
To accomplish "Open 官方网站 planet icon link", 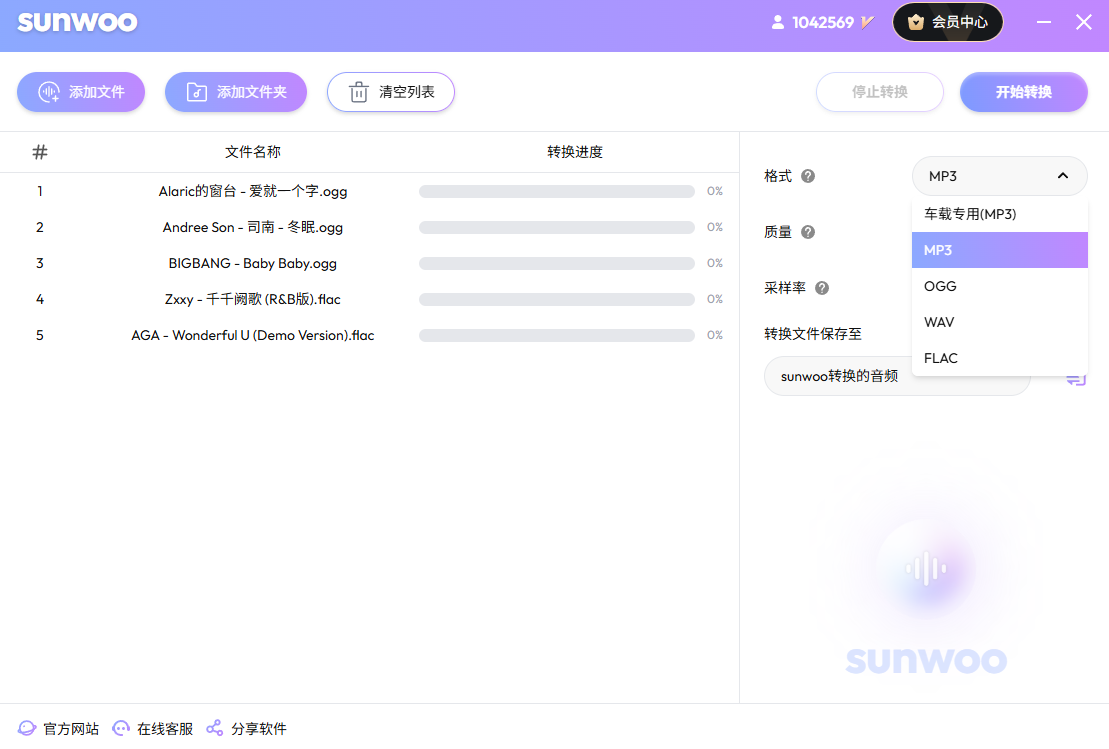I will [x=27, y=728].
